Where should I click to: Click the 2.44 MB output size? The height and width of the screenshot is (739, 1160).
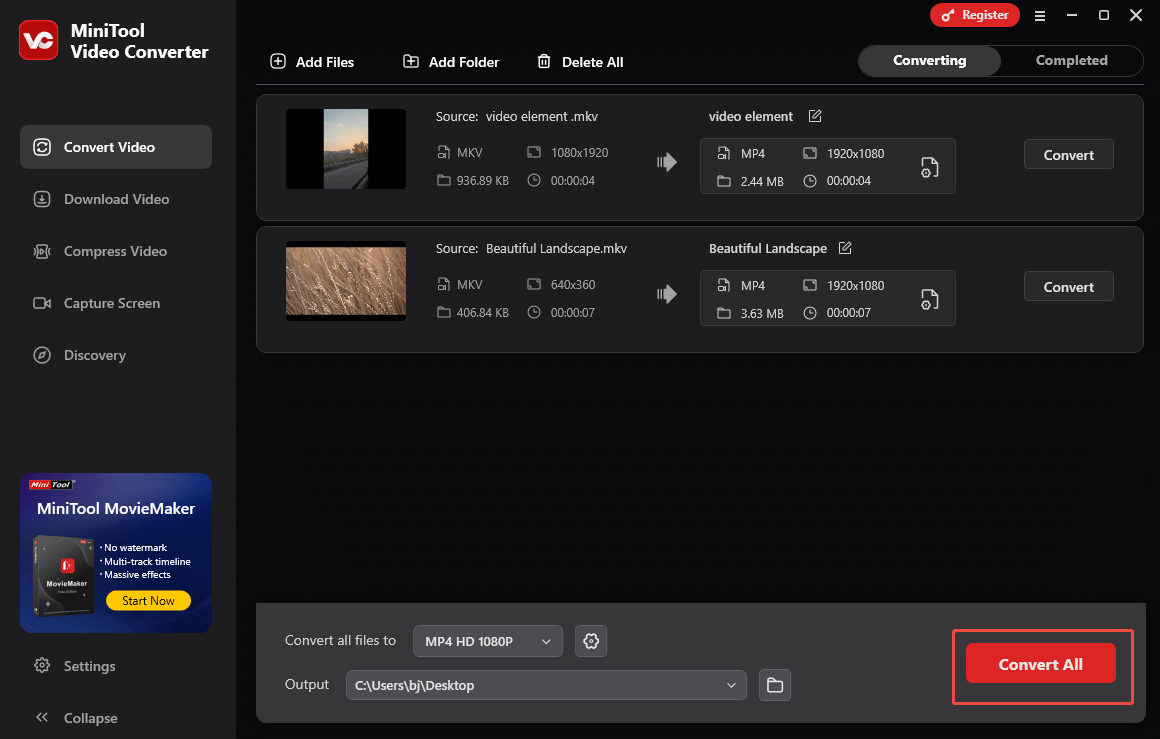[x=762, y=181]
